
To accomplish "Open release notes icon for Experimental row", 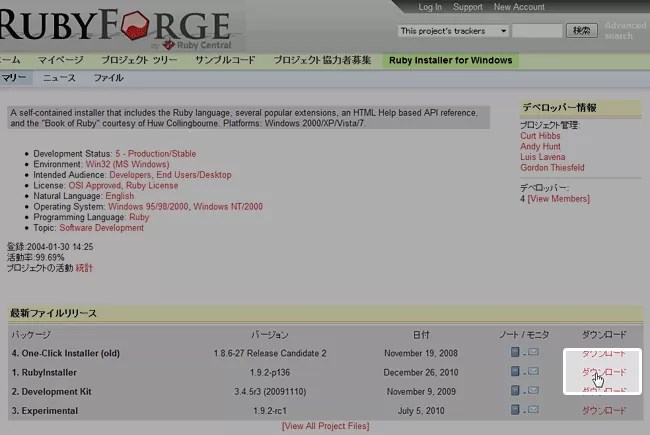I will 515,410.
